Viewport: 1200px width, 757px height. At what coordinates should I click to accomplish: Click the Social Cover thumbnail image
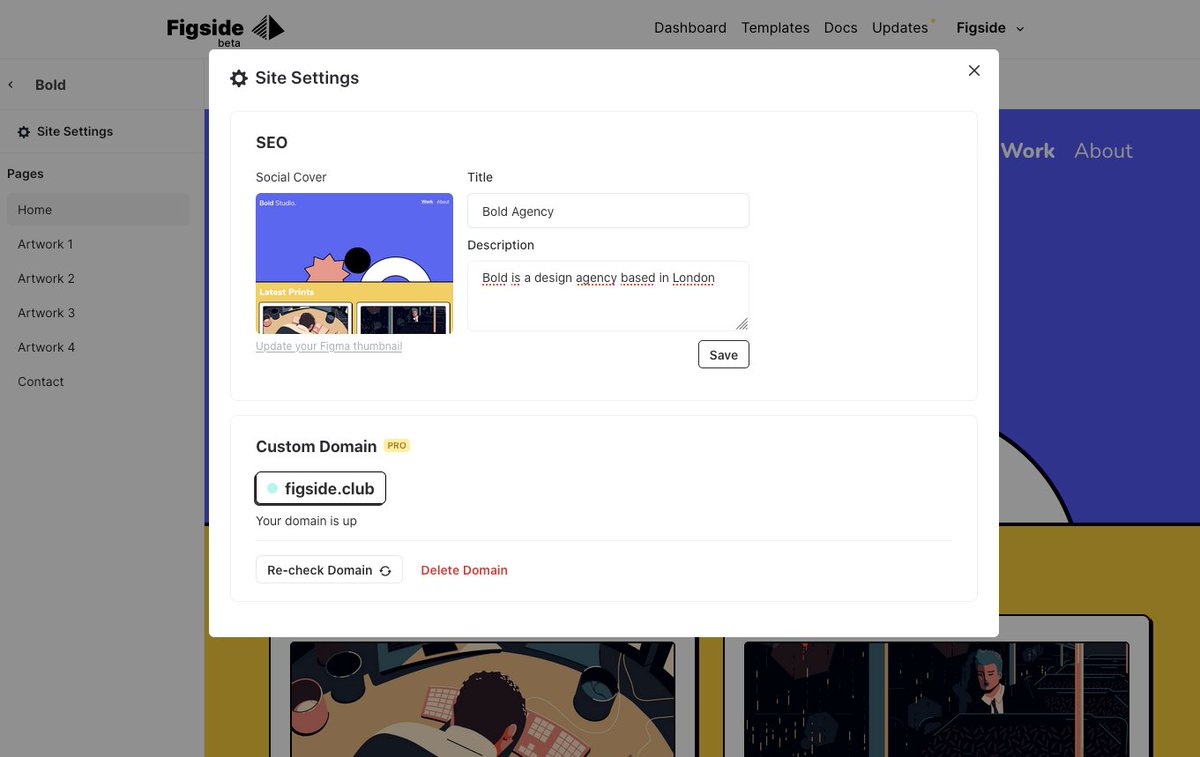pyautogui.click(x=354, y=263)
